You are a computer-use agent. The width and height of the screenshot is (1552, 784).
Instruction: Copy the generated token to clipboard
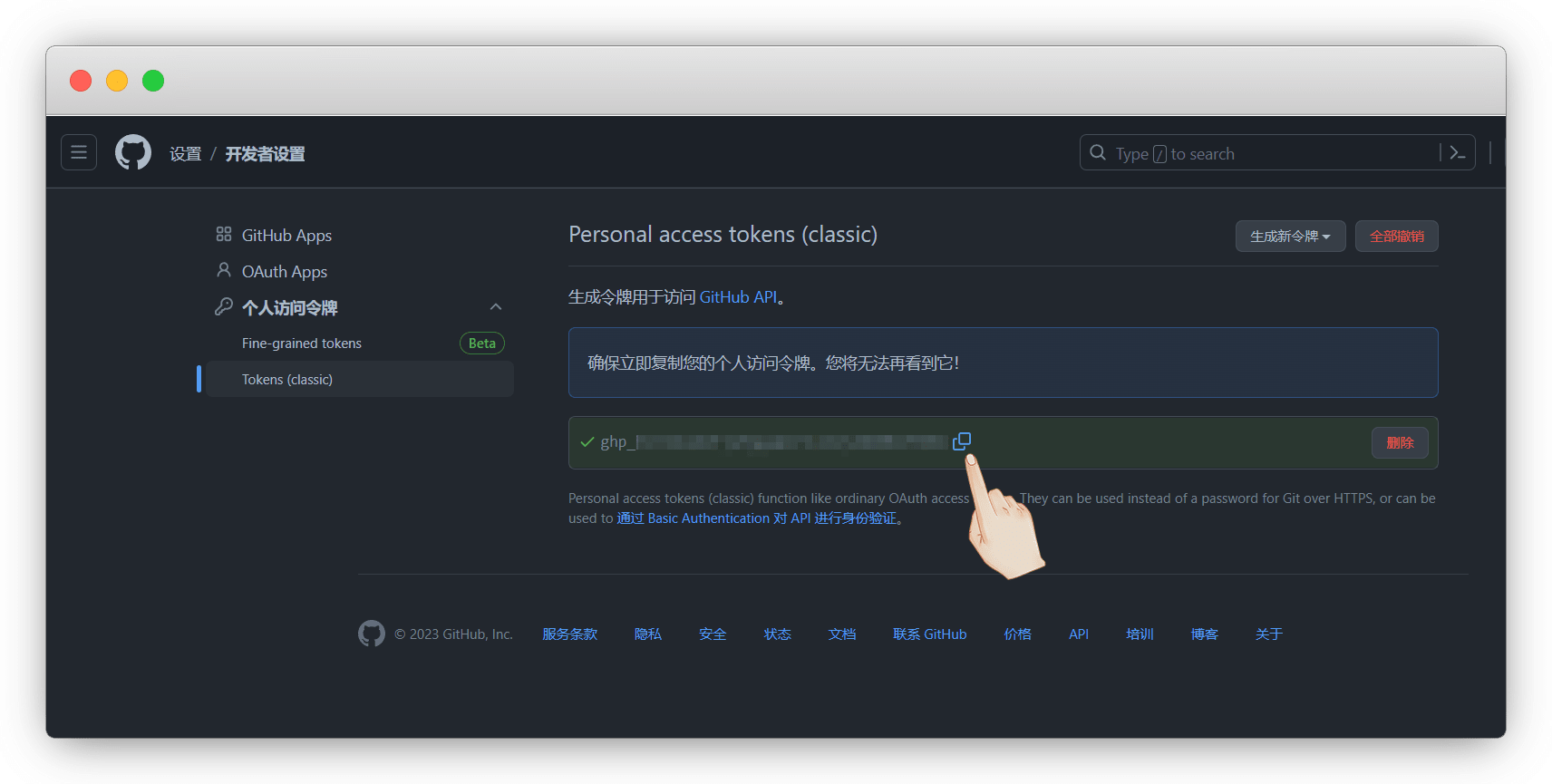click(962, 441)
